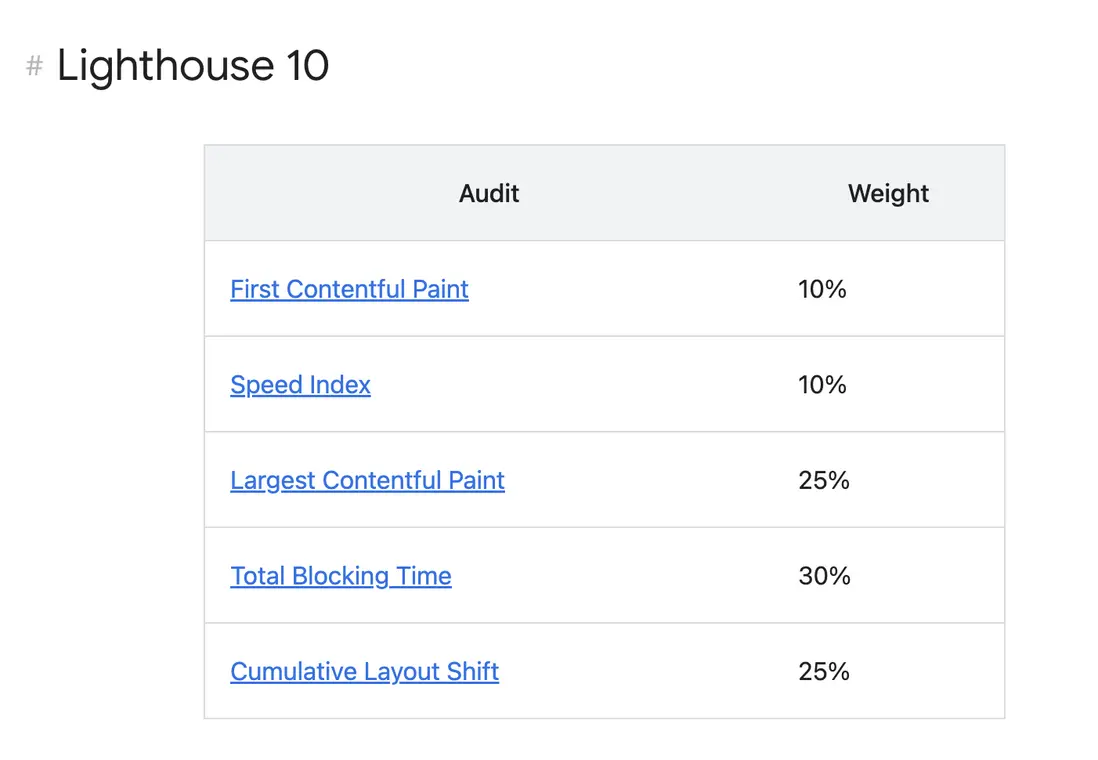Click the 30% weight value

coord(824,576)
